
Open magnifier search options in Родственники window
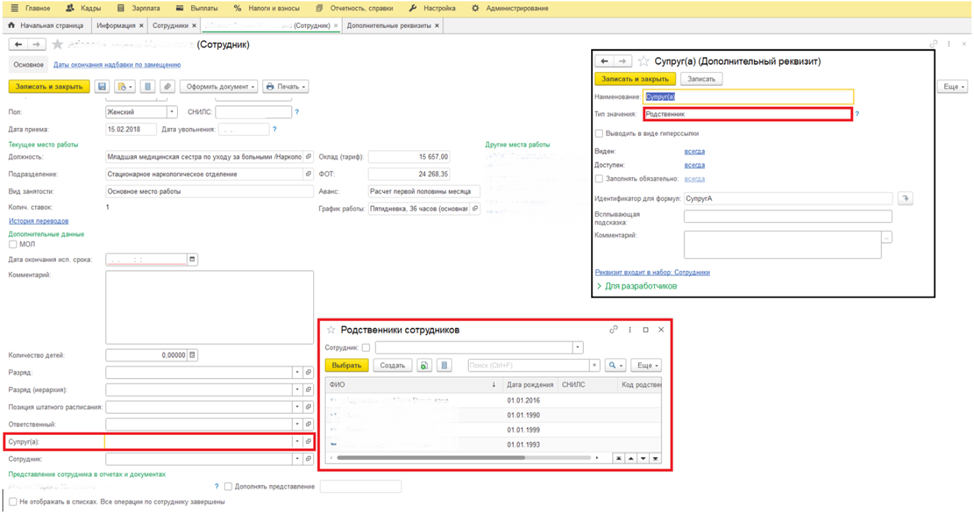[615, 365]
